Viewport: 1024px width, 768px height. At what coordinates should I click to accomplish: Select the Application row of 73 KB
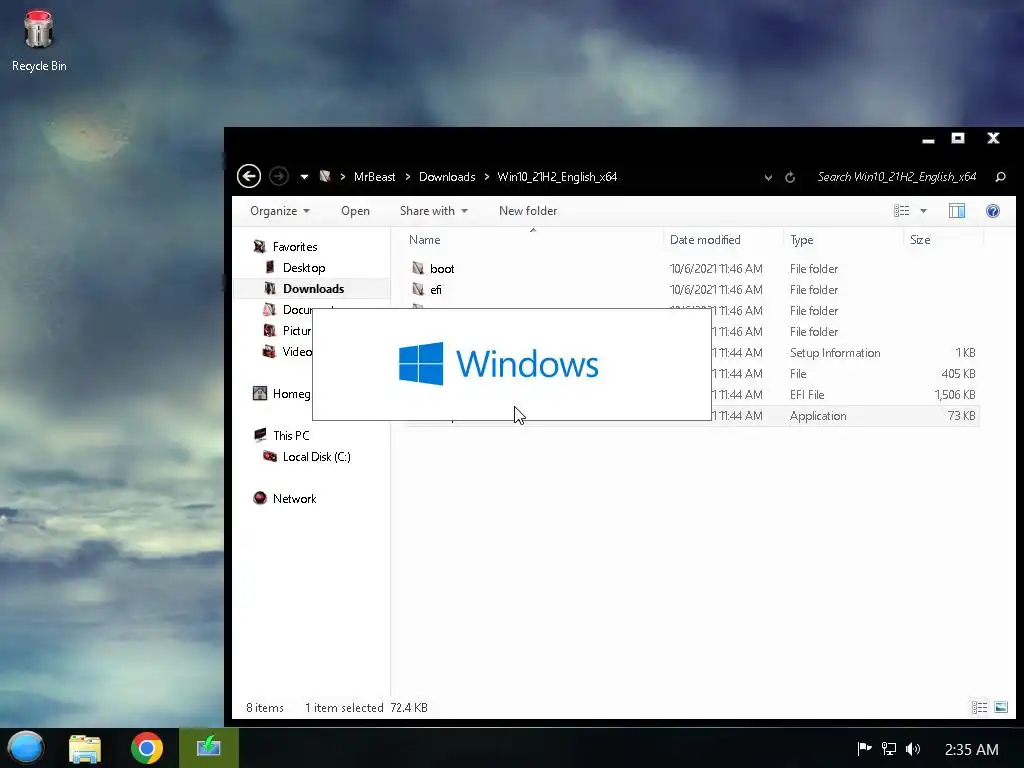[x=845, y=416]
